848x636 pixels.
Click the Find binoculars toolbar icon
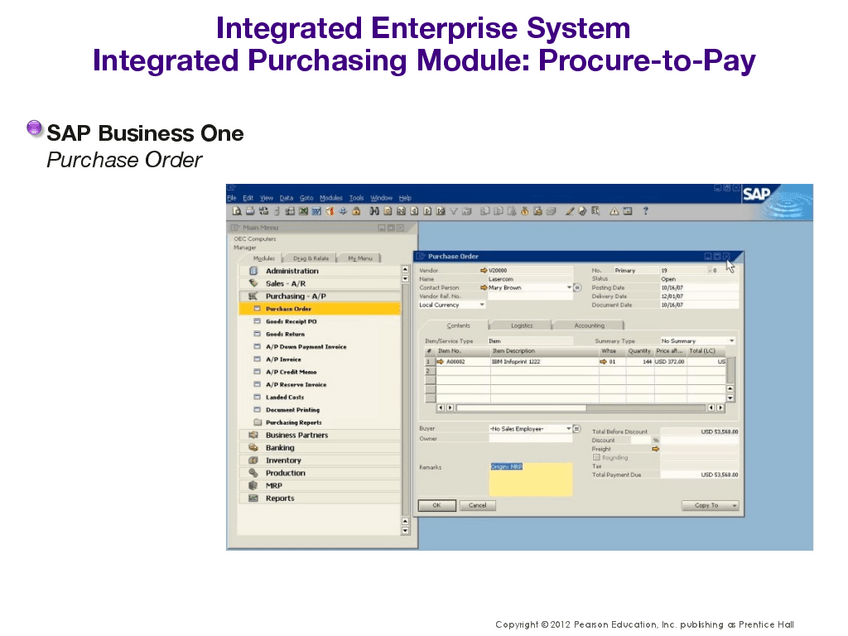(x=374, y=211)
